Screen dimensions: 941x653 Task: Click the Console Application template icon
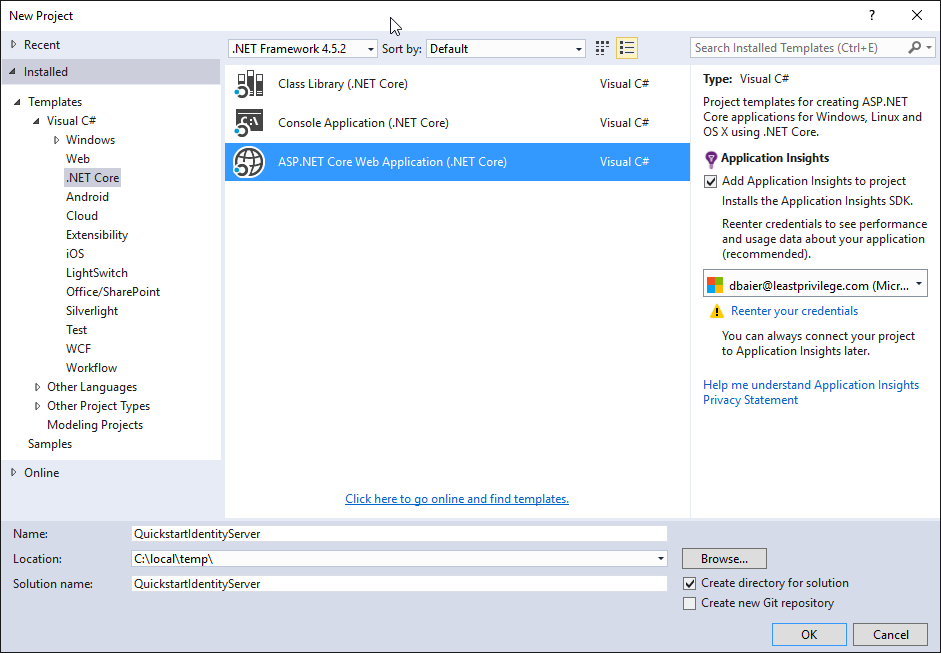click(x=250, y=123)
